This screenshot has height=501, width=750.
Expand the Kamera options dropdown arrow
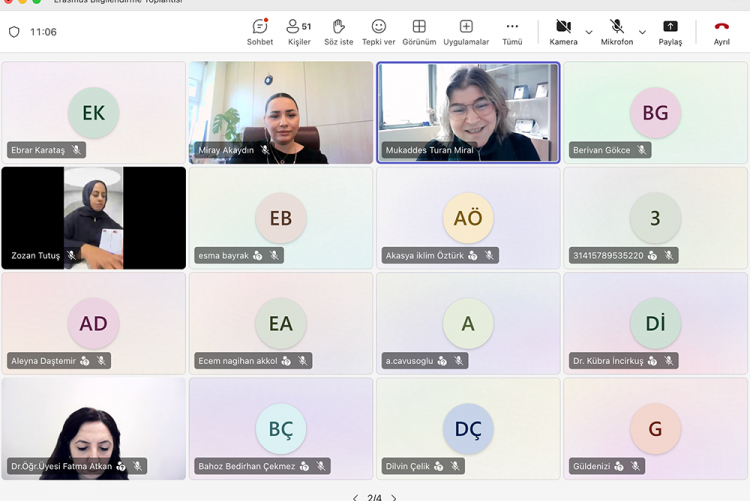point(589,32)
